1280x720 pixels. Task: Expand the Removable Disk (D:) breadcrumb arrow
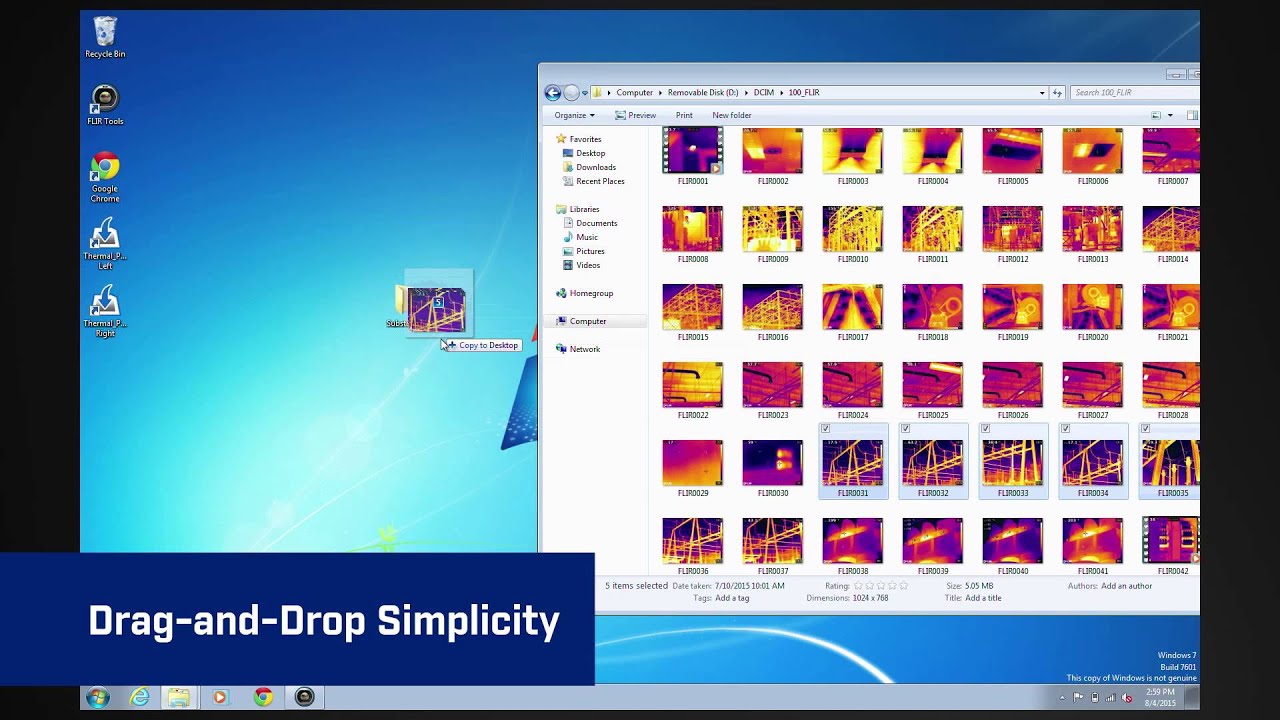pos(746,93)
